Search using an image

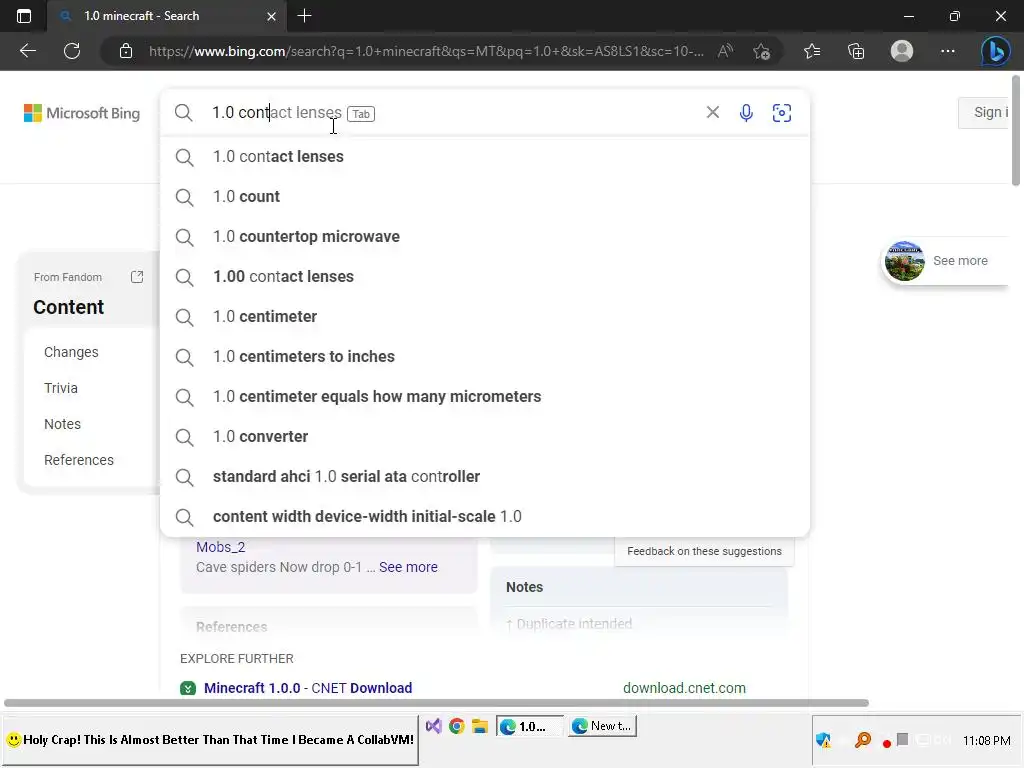click(782, 113)
